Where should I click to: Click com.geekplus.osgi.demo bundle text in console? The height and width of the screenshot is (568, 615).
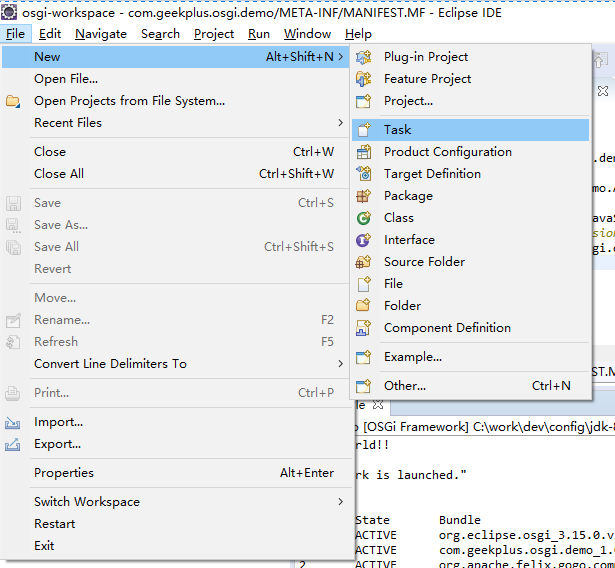coord(527,550)
